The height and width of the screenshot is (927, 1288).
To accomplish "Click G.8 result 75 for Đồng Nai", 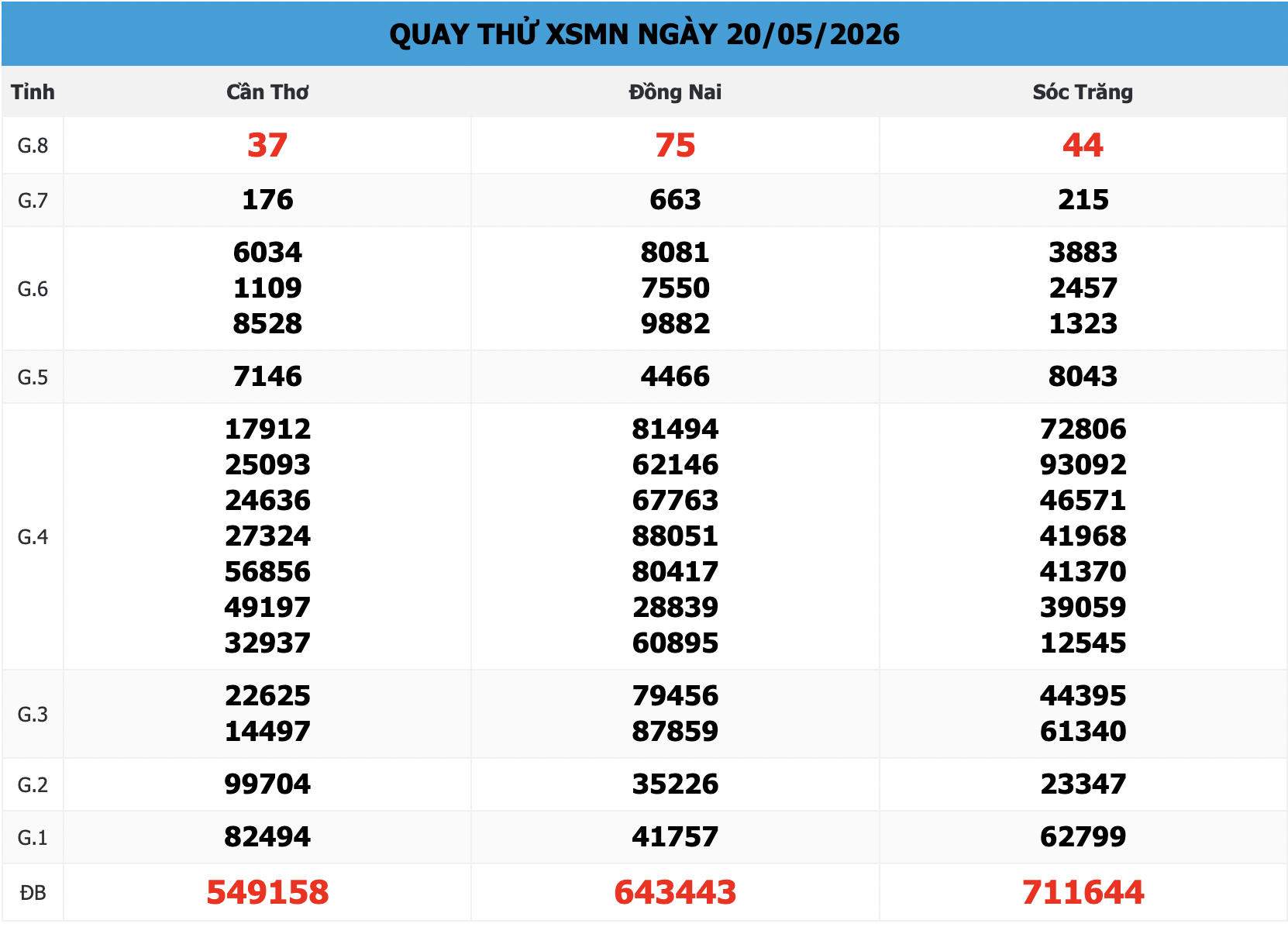I will (x=675, y=146).
